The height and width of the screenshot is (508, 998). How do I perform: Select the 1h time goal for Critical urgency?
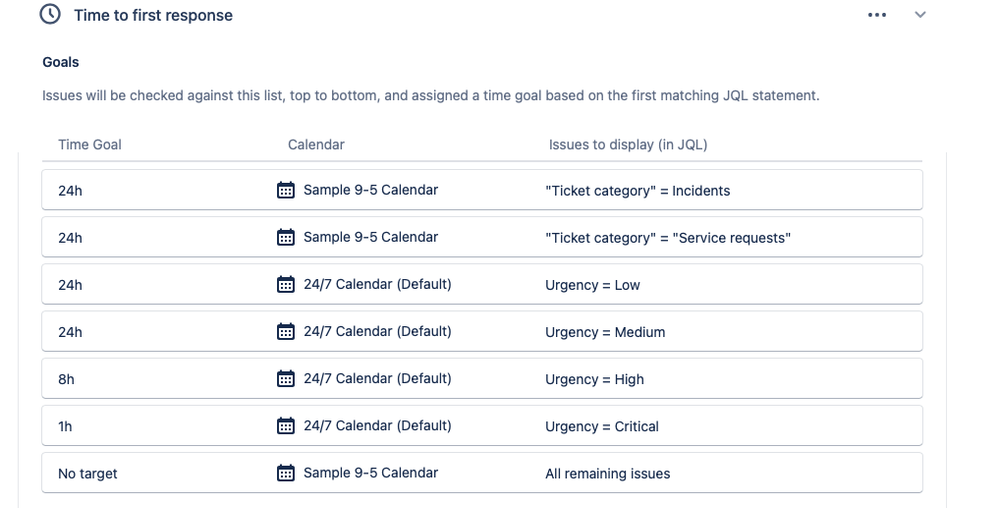click(65, 427)
